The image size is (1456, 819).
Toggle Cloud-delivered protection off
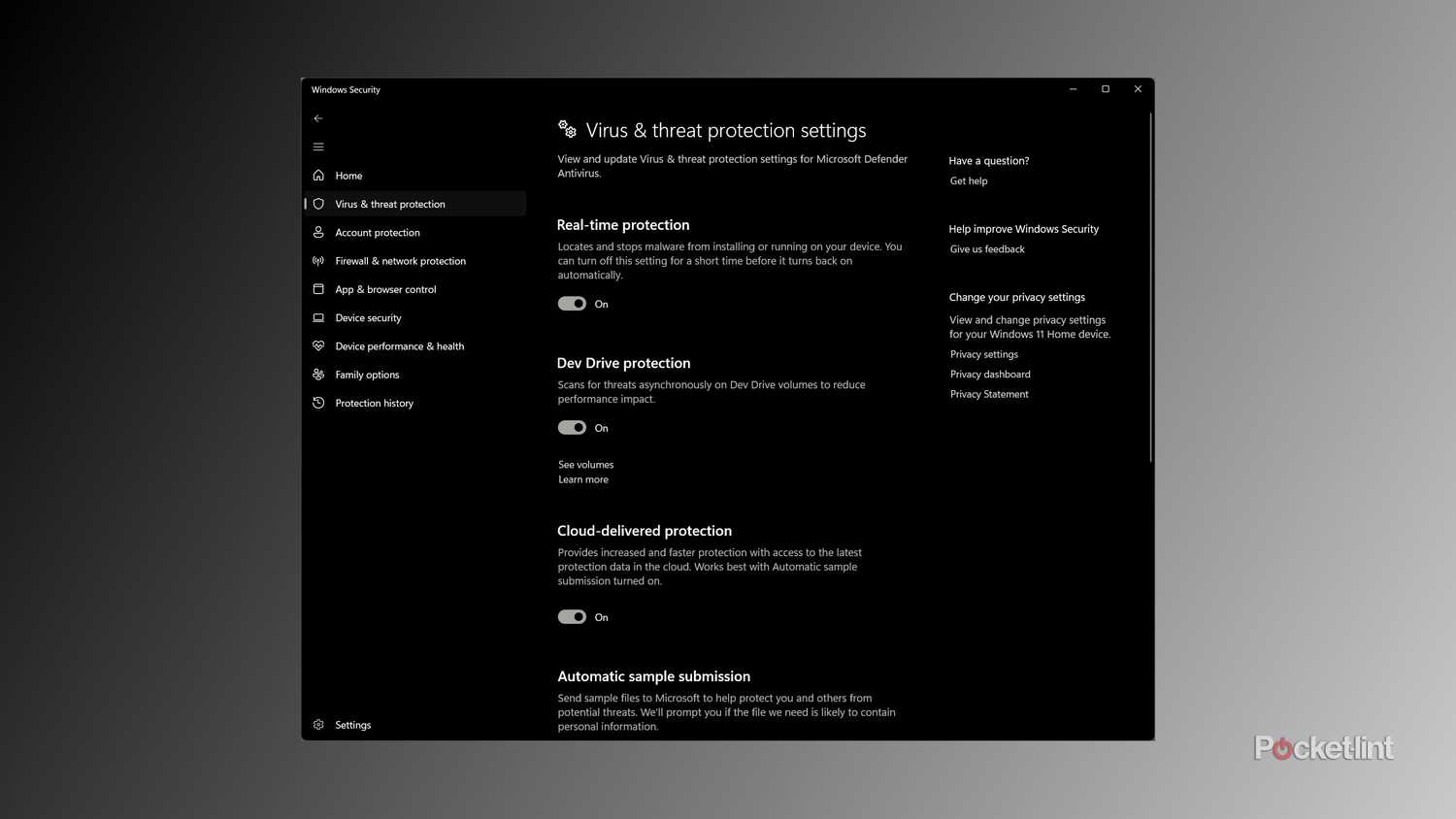(572, 616)
